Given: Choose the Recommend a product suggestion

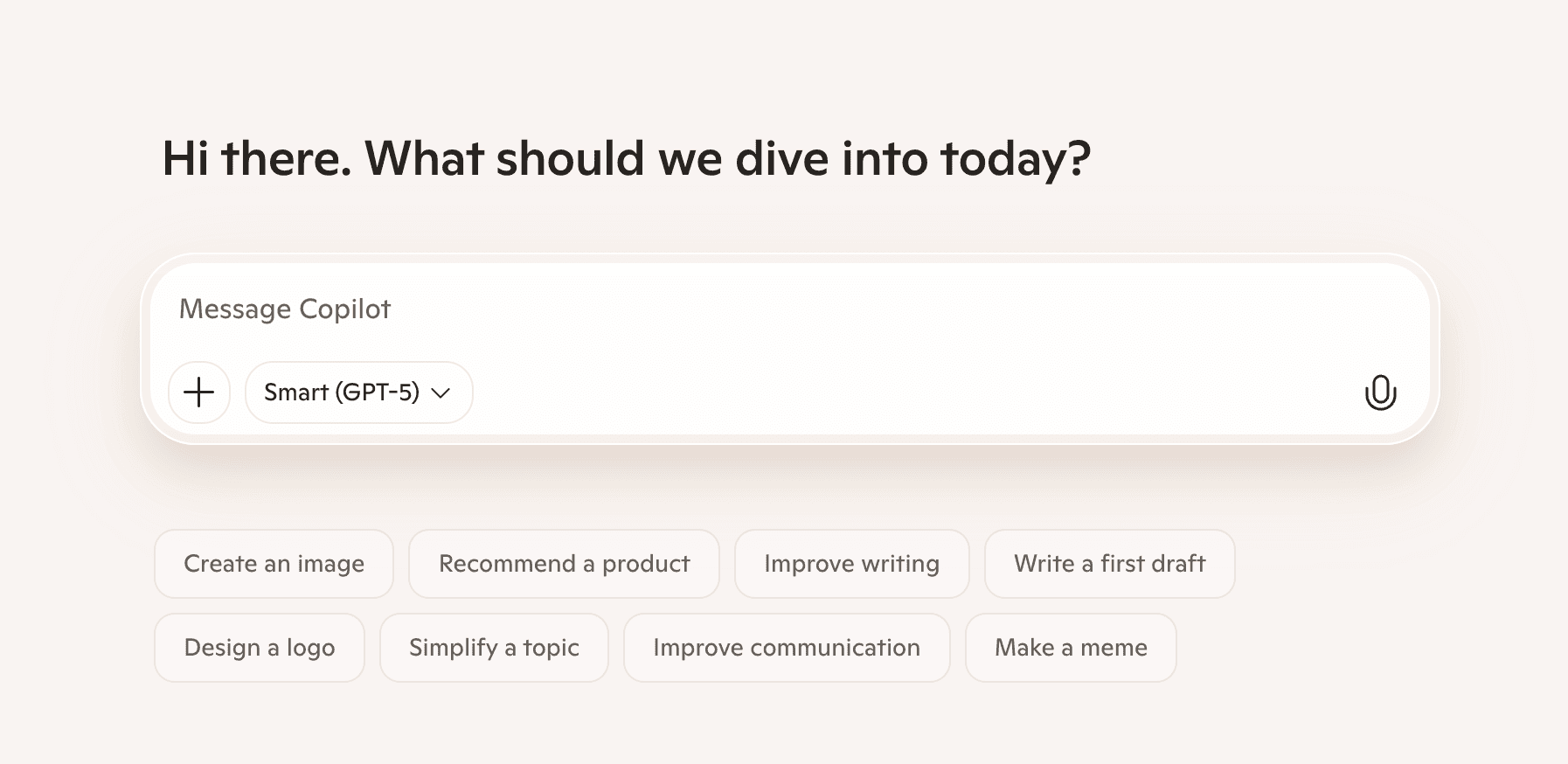Looking at the screenshot, I should 564,564.
